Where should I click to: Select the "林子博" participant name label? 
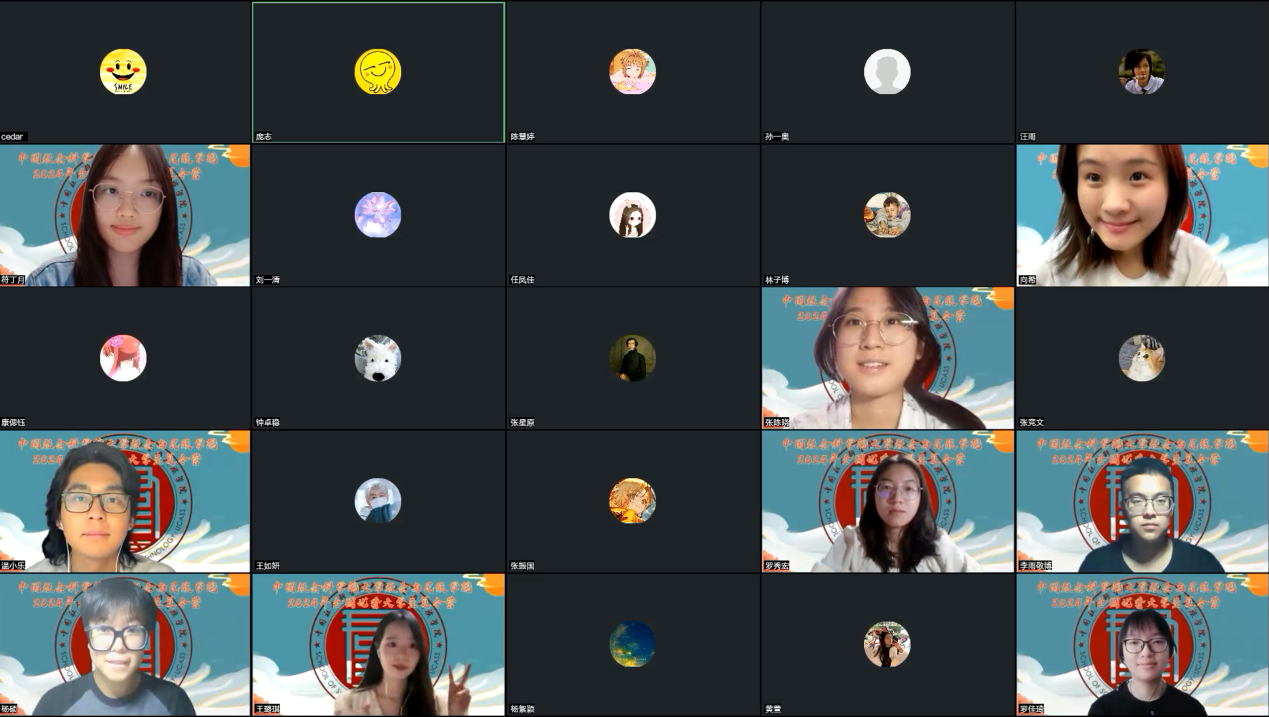777,280
